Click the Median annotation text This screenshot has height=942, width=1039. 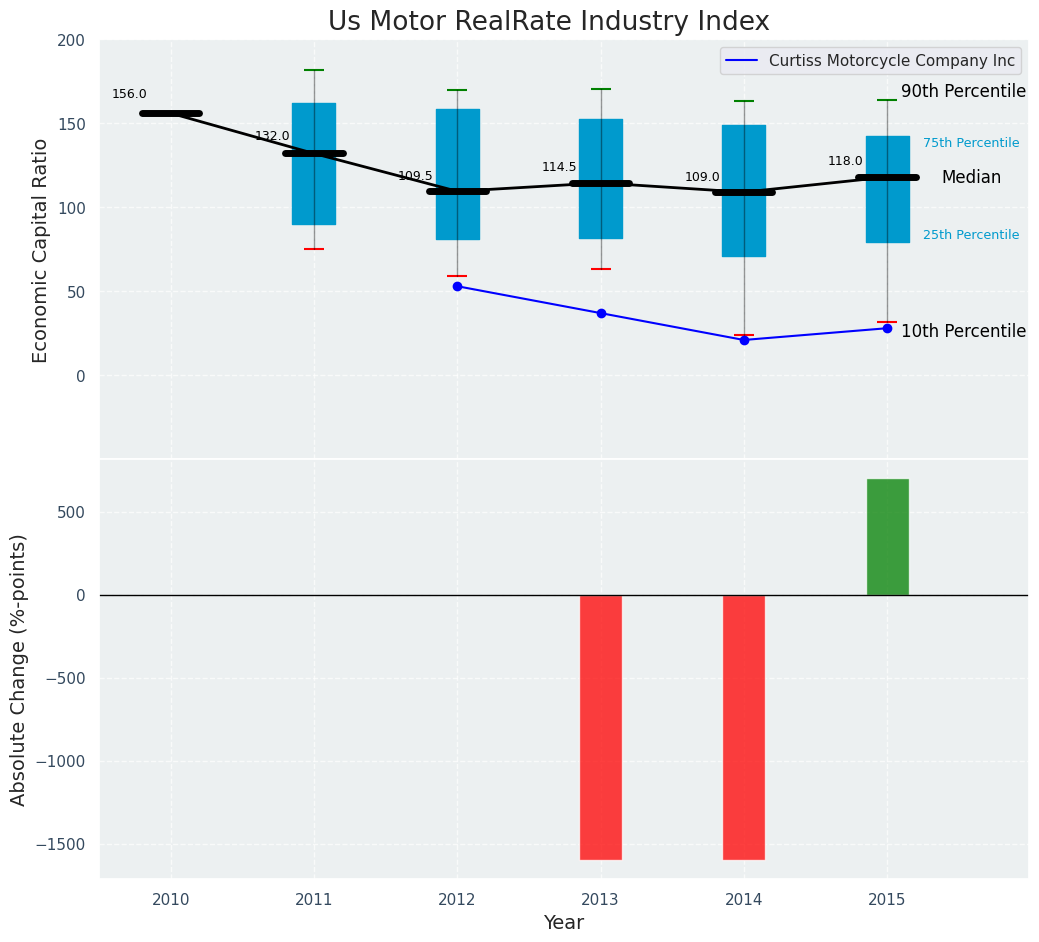pyautogui.click(x=970, y=178)
